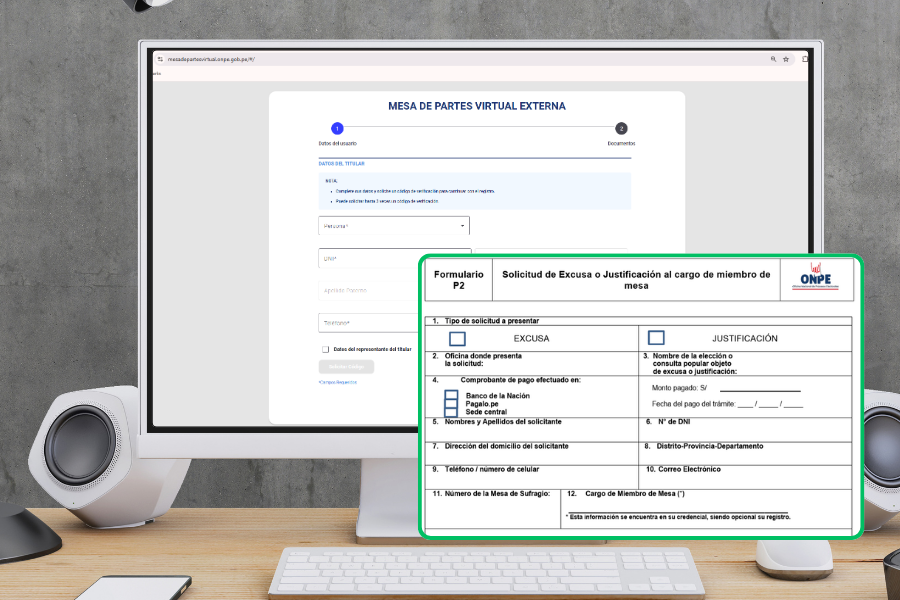Check the Sede central box
Image resolution: width=900 pixels, height=600 pixels.
(451, 412)
